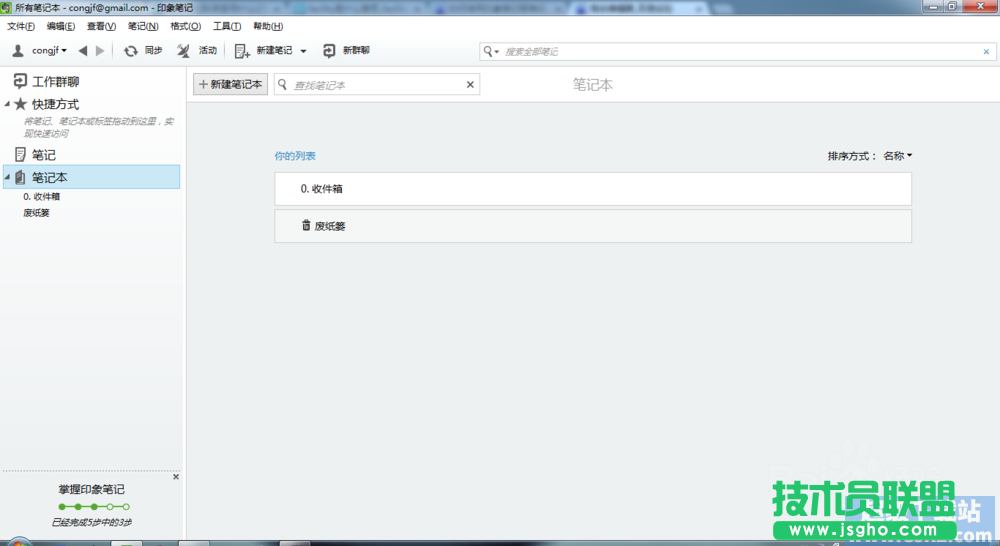Go forward with the right arrow
Viewport: 1000px width, 546px height.
pos(99,50)
